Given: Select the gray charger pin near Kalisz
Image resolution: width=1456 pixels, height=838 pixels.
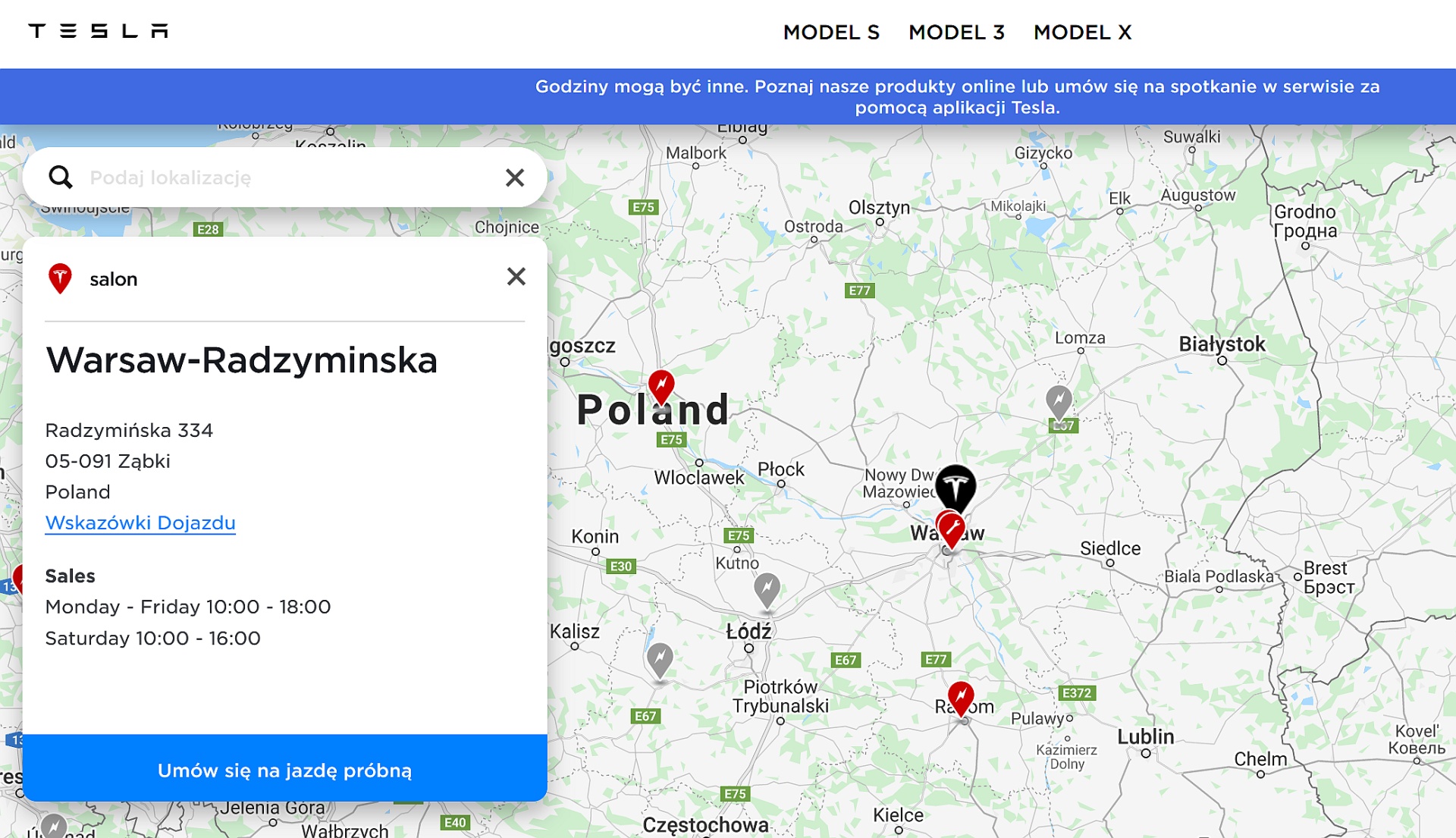Looking at the screenshot, I should [660, 660].
